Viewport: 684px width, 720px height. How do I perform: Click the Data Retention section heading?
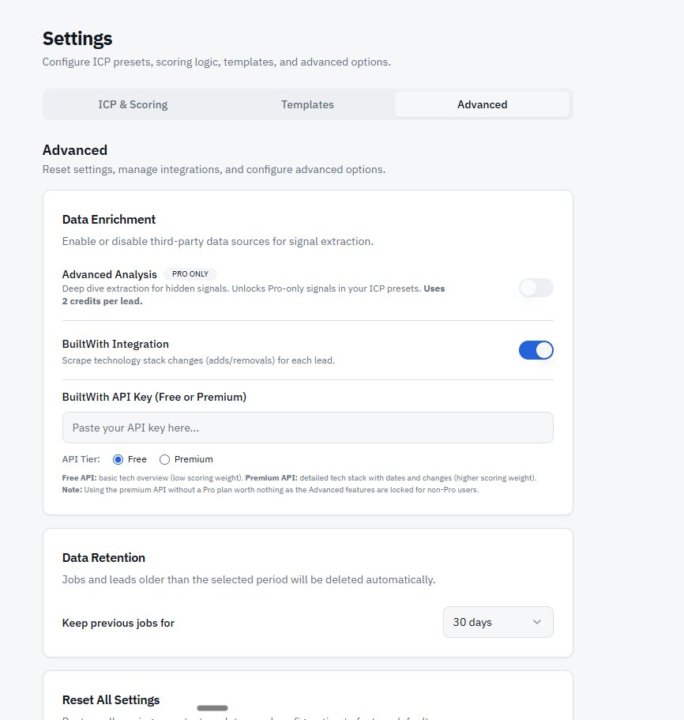(x=104, y=557)
